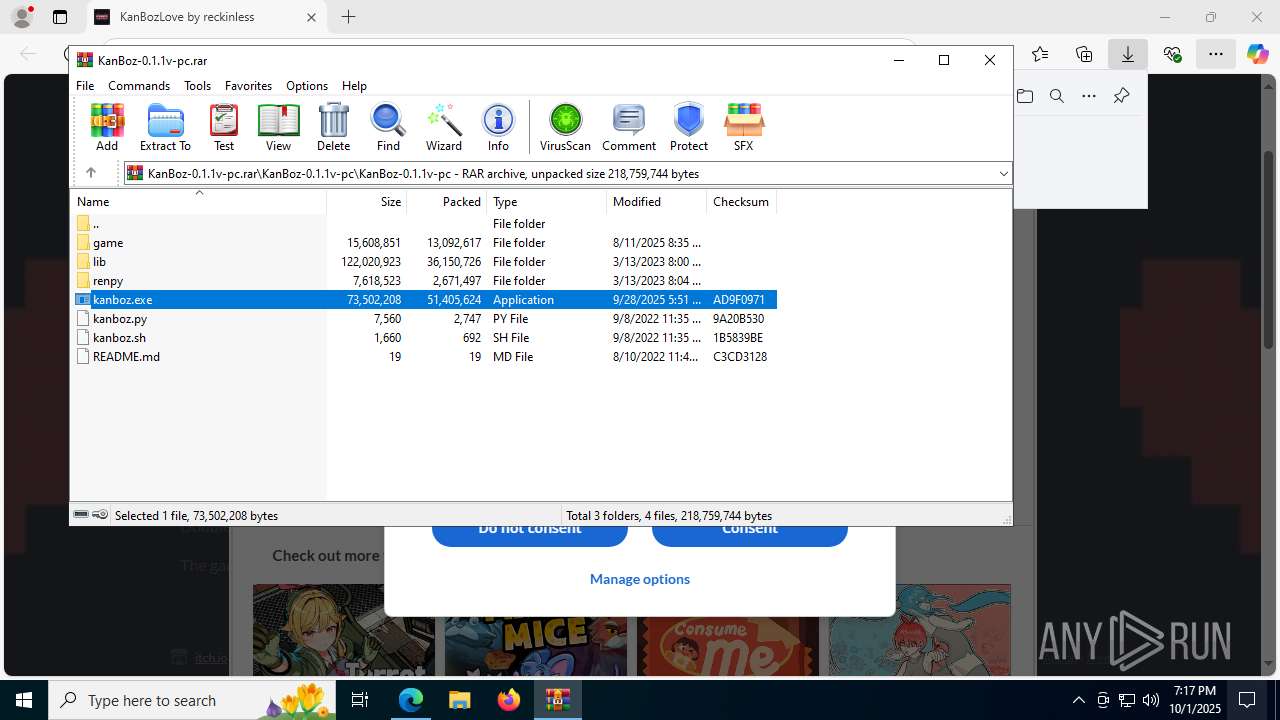The image size is (1280, 720).
Task: Click the Extract To toolbar icon
Action: click(165, 127)
